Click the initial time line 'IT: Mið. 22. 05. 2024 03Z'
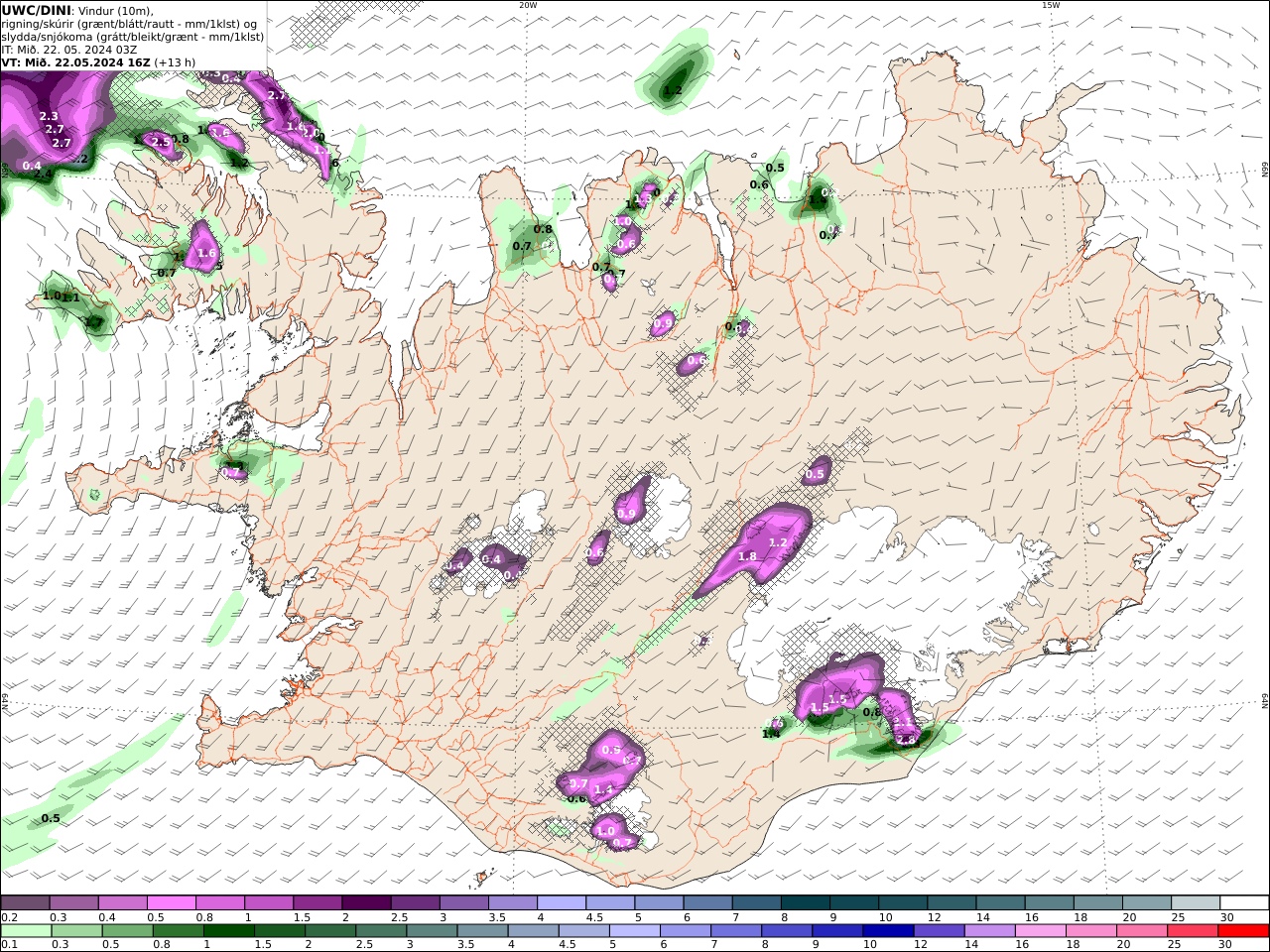 pos(69,50)
